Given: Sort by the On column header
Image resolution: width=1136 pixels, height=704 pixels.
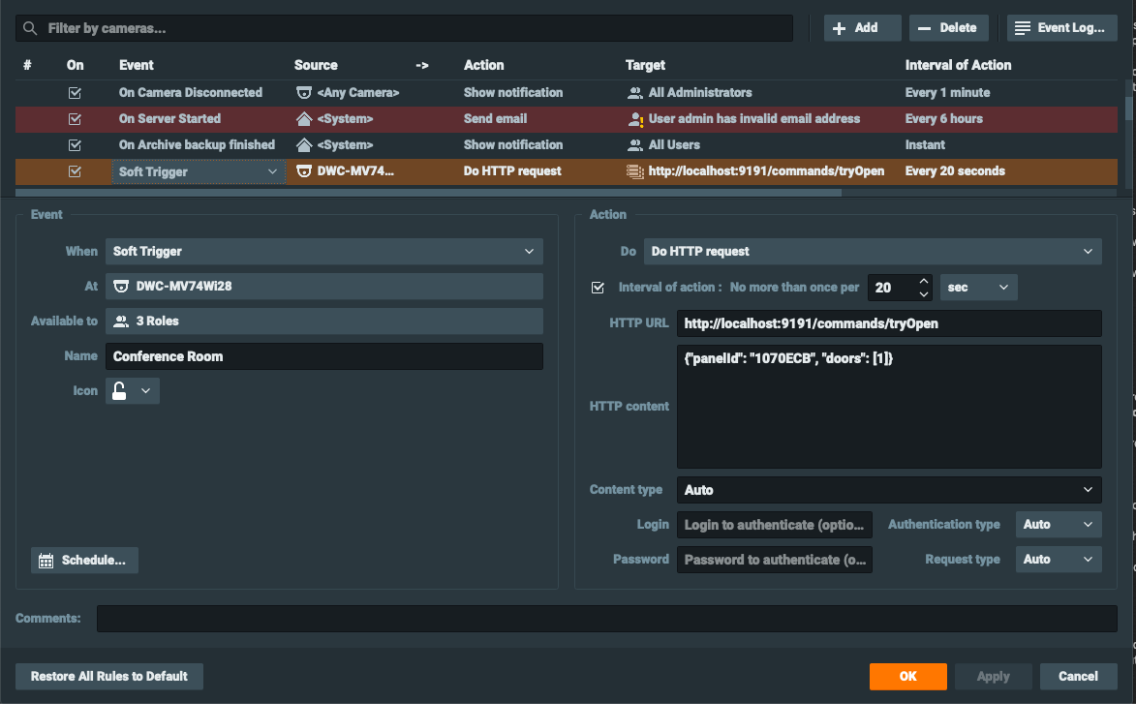Looking at the screenshot, I should click(x=75, y=65).
